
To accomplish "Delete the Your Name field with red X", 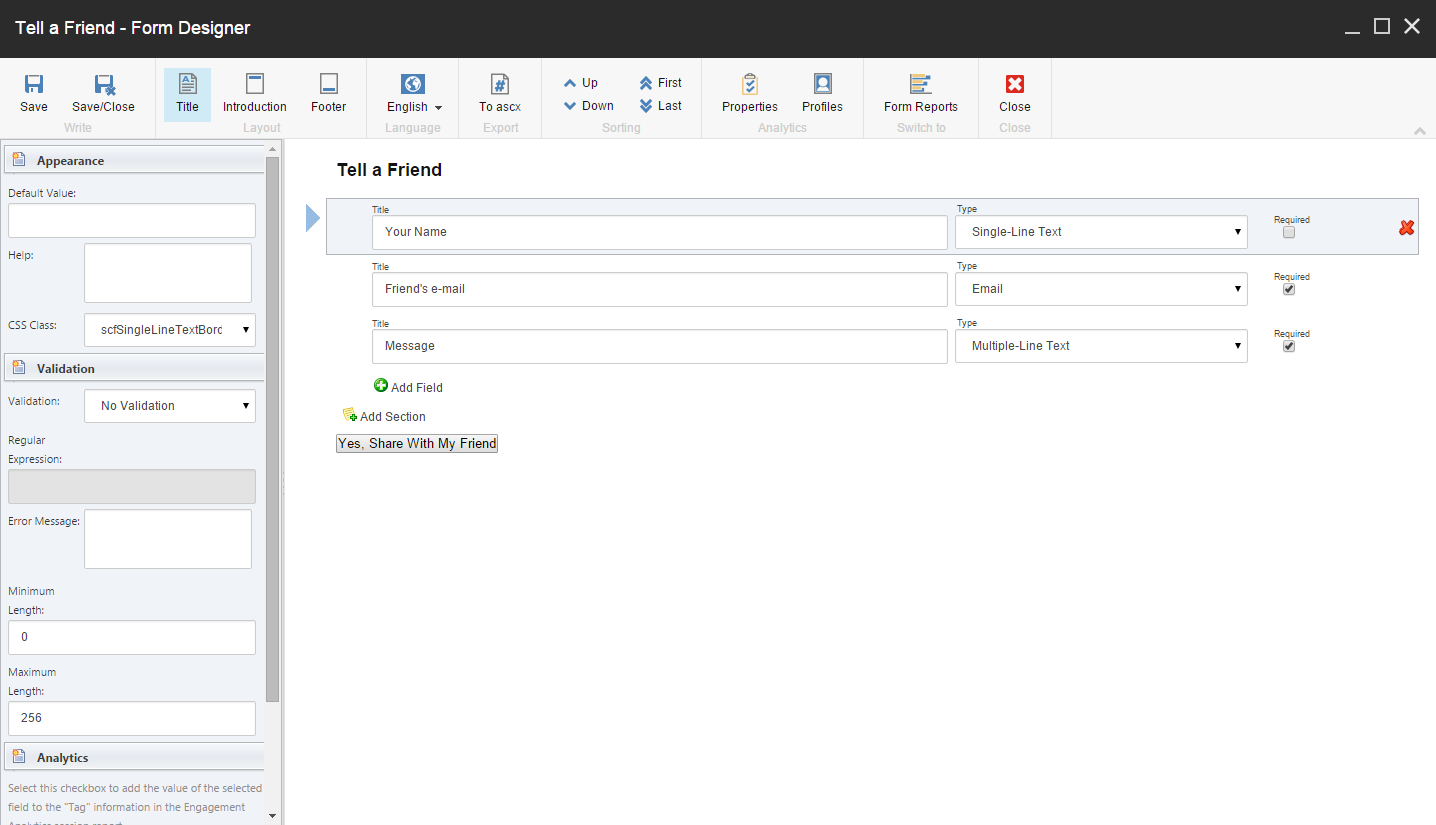I will [1407, 228].
